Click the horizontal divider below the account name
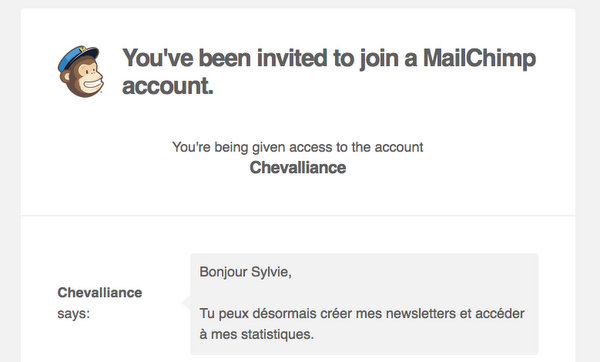 (x=298, y=215)
